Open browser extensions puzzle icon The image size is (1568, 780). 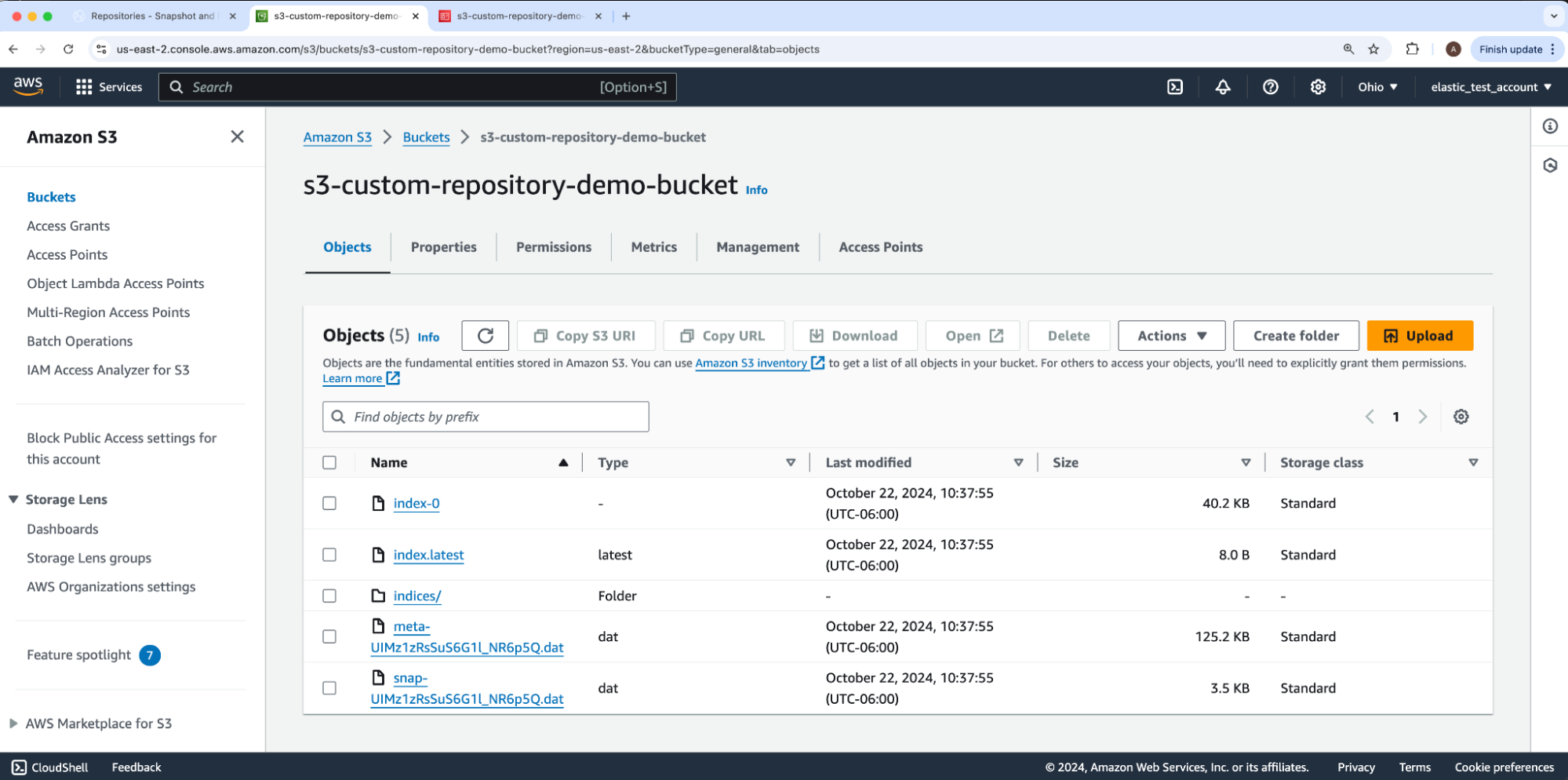(1413, 49)
